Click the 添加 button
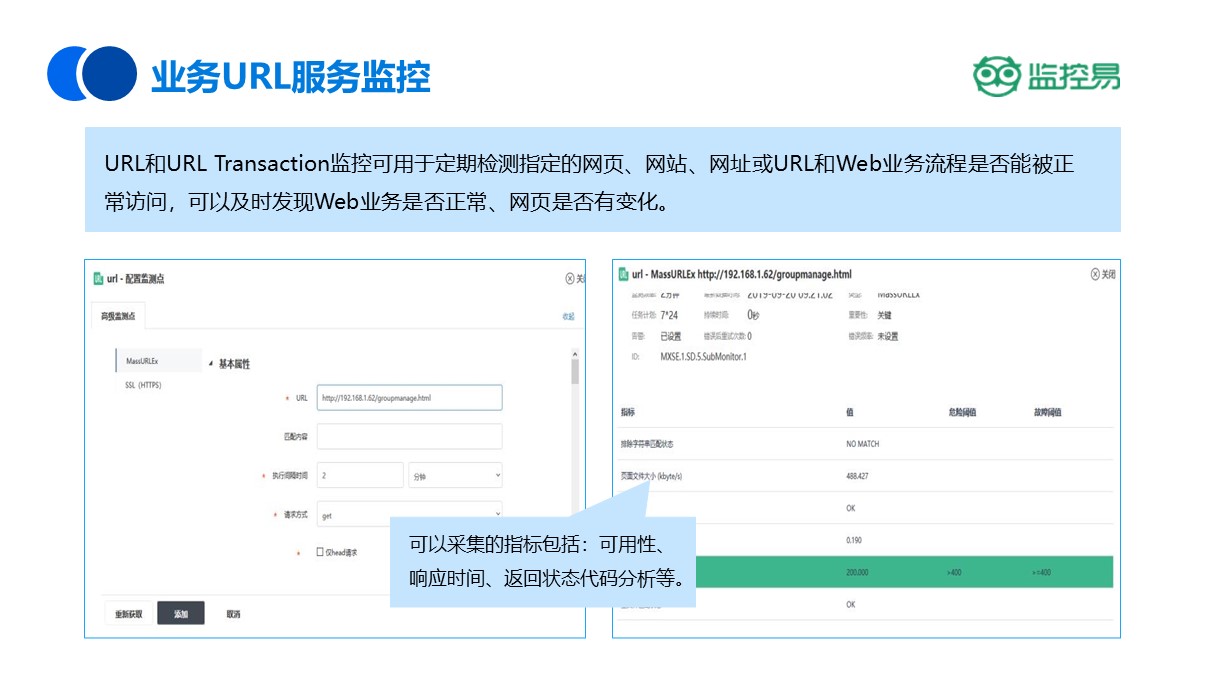The height and width of the screenshot is (680, 1210). coord(181,614)
